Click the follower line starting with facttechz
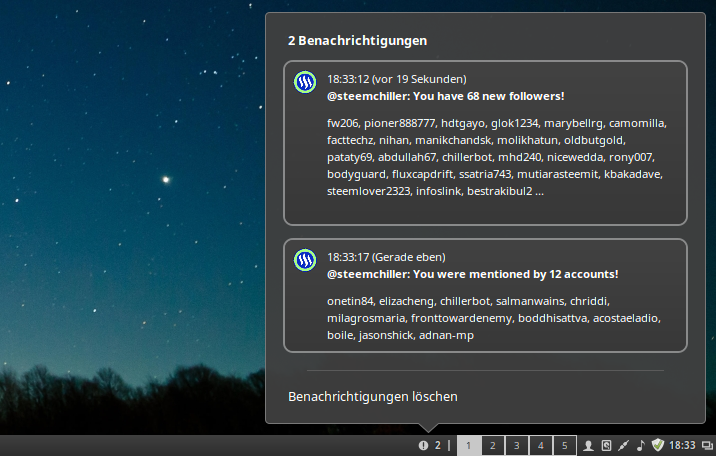The height and width of the screenshot is (456, 716). point(476,140)
